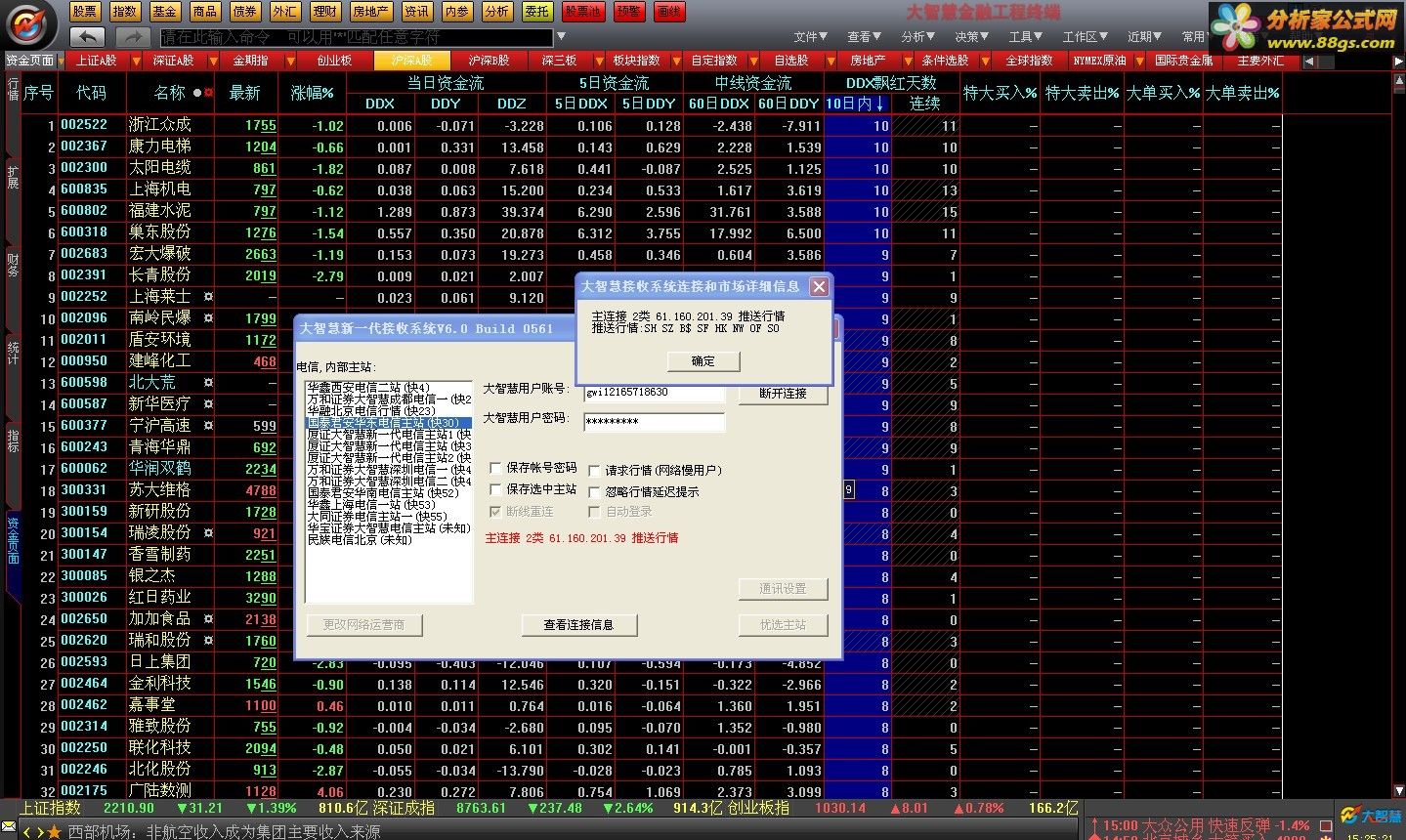Image resolution: width=1406 pixels, height=840 pixels.
Task: Open the 房地产 toolbar button in top bar
Action: 371,12
